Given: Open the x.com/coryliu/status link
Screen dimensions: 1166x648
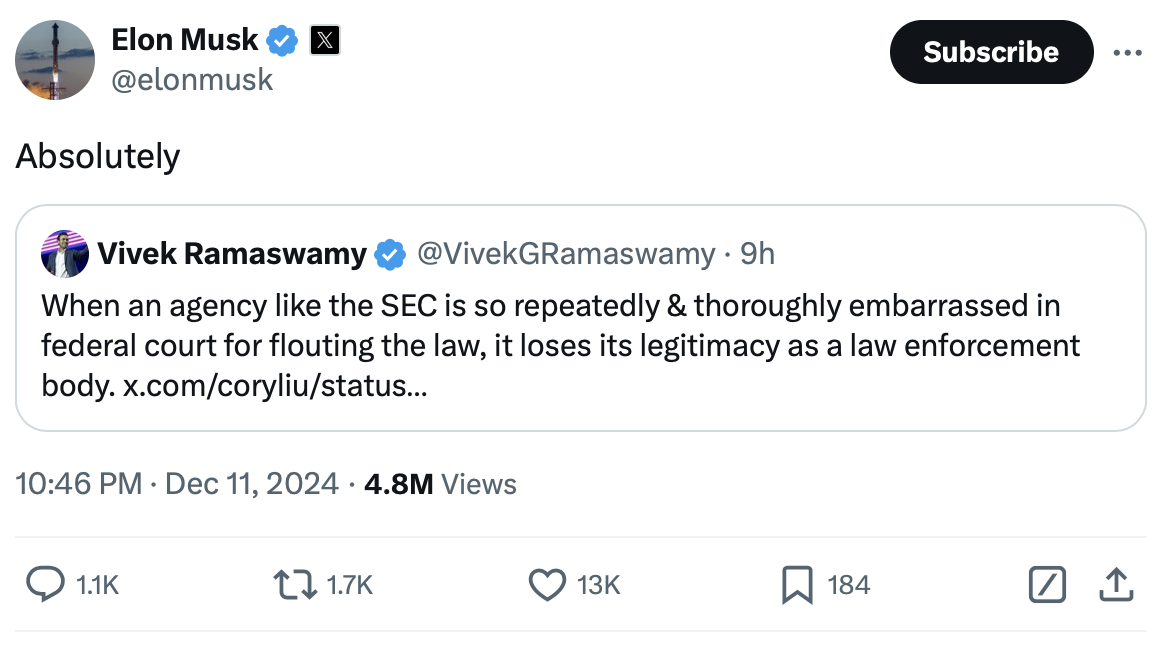Looking at the screenshot, I should pyautogui.click(x=275, y=386).
